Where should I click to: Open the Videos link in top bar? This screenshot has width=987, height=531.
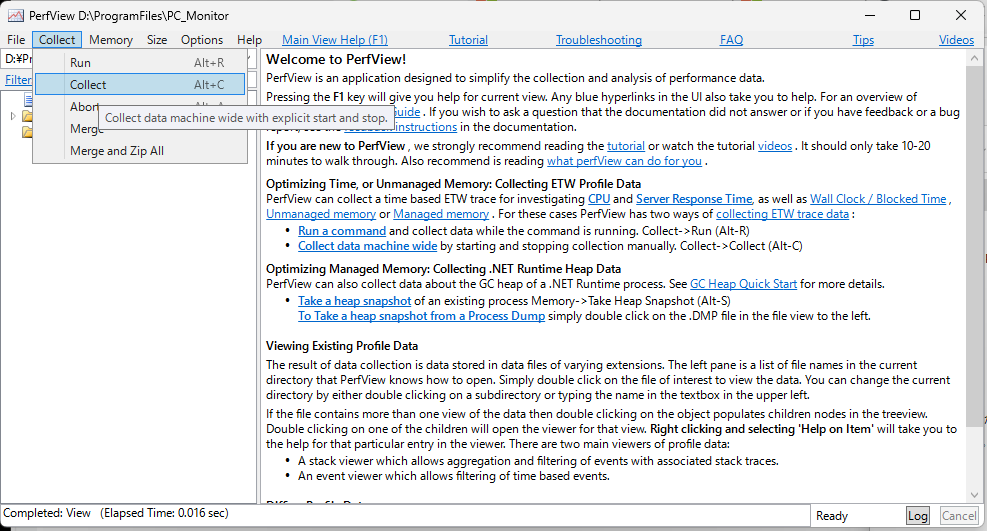(956, 40)
